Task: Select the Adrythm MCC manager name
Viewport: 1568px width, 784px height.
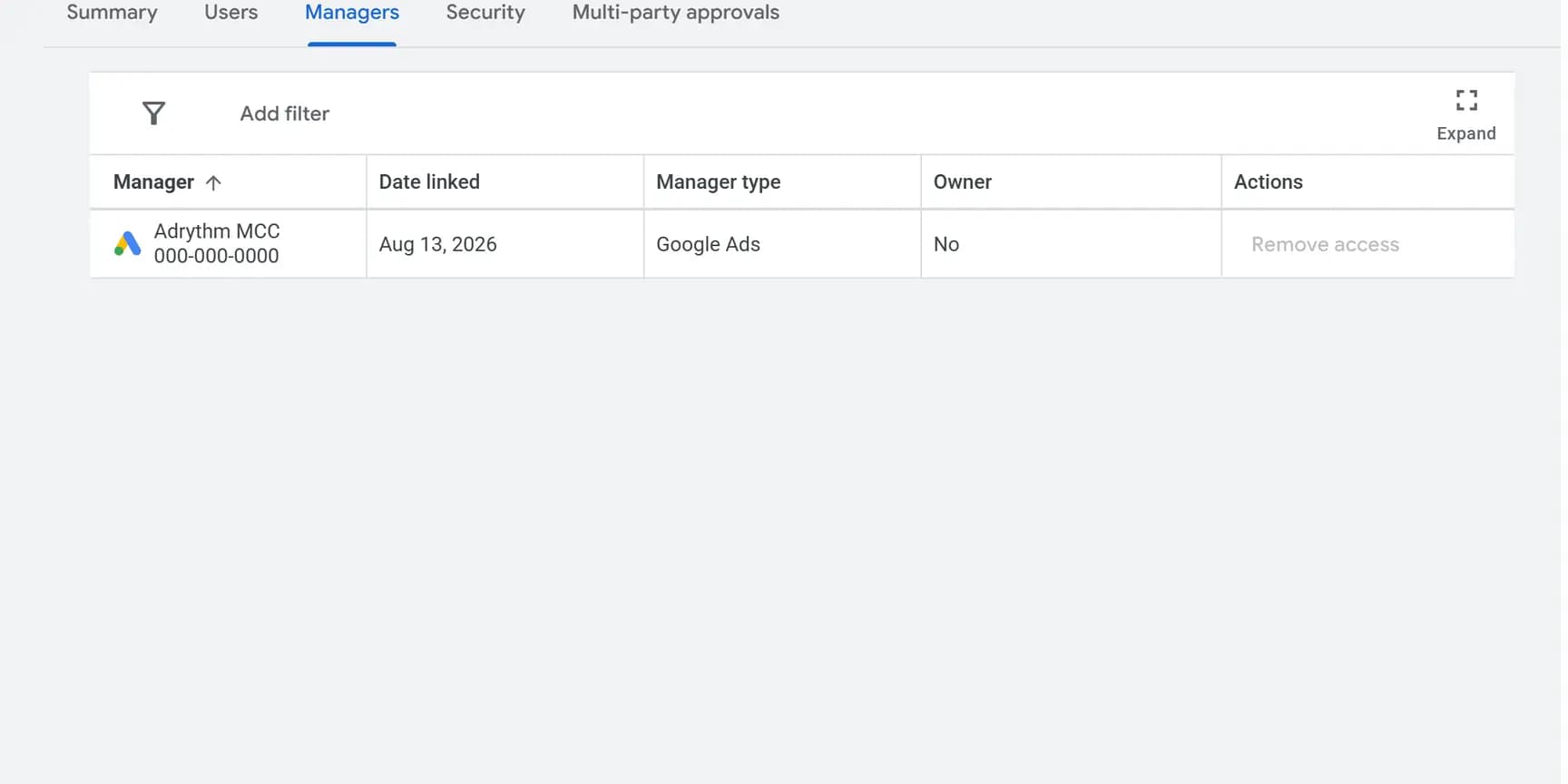Action: pos(217,231)
